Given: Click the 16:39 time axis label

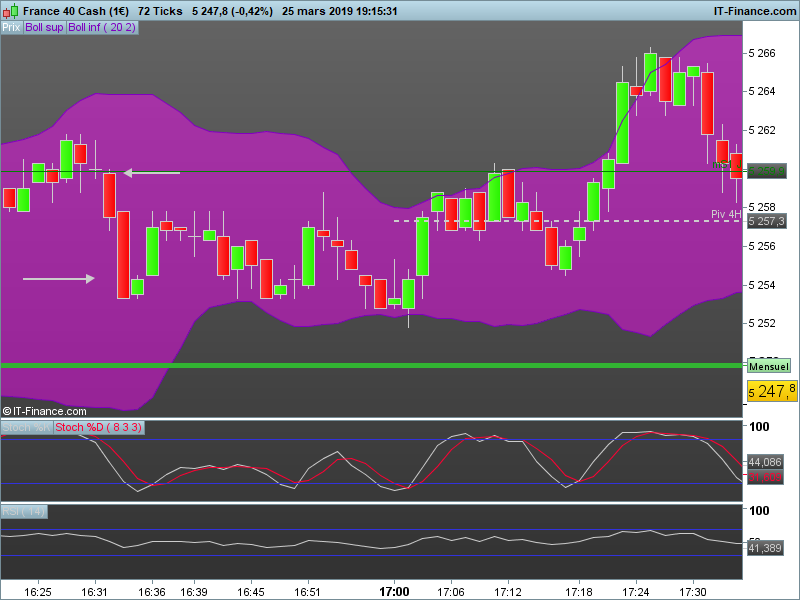Looking at the screenshot, I should click(x=194, y=592).
